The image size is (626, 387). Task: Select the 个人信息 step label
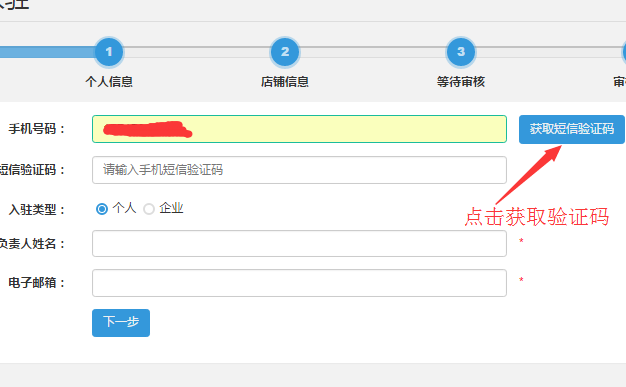click(109, 82)
